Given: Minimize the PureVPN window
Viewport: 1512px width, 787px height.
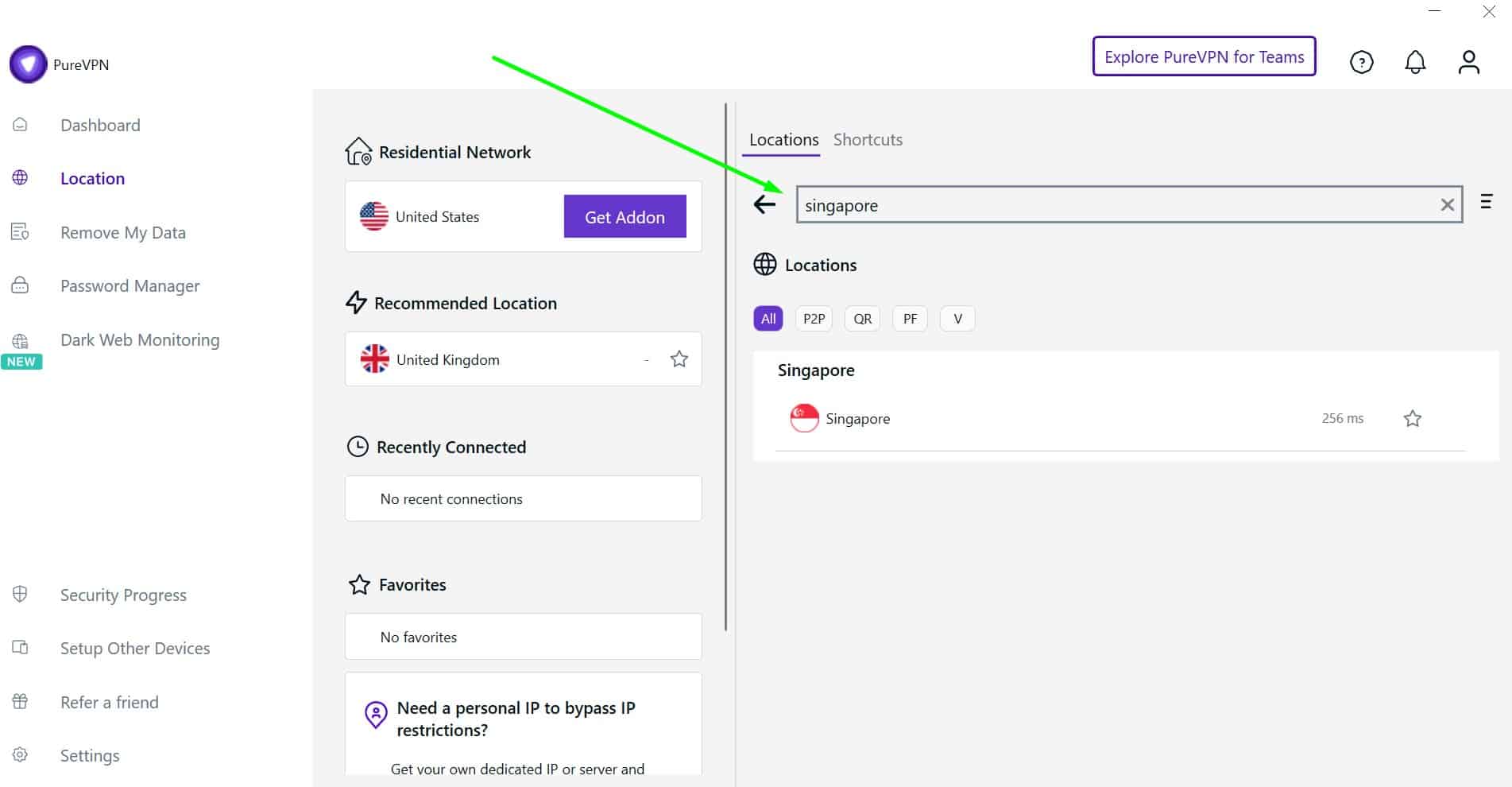Looking at the screenshot, I should click(x=1434, y=12).
